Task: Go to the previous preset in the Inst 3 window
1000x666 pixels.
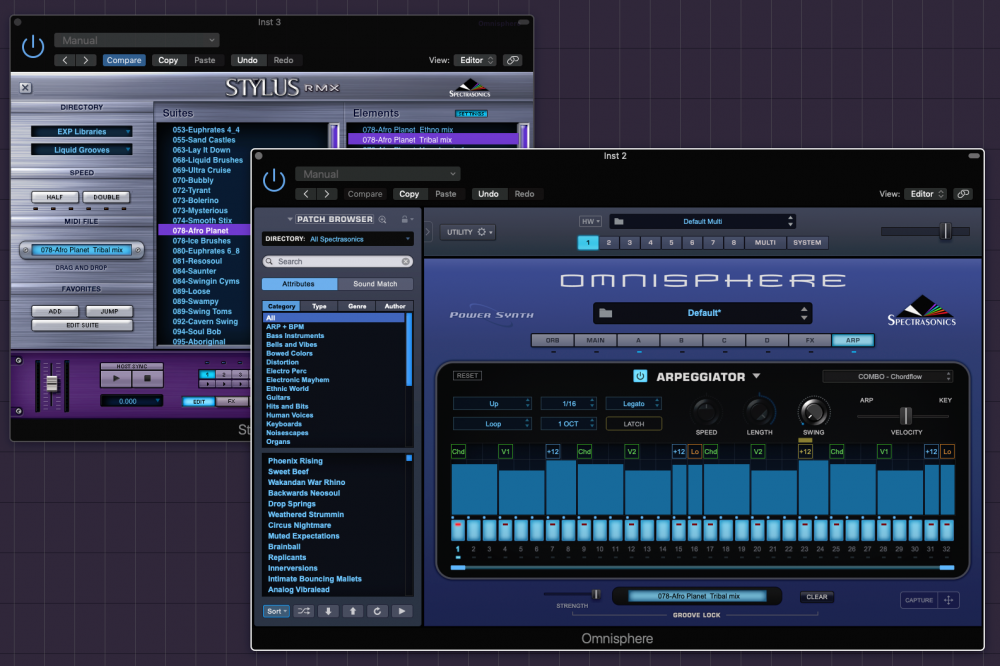Action: click(65, 60)
